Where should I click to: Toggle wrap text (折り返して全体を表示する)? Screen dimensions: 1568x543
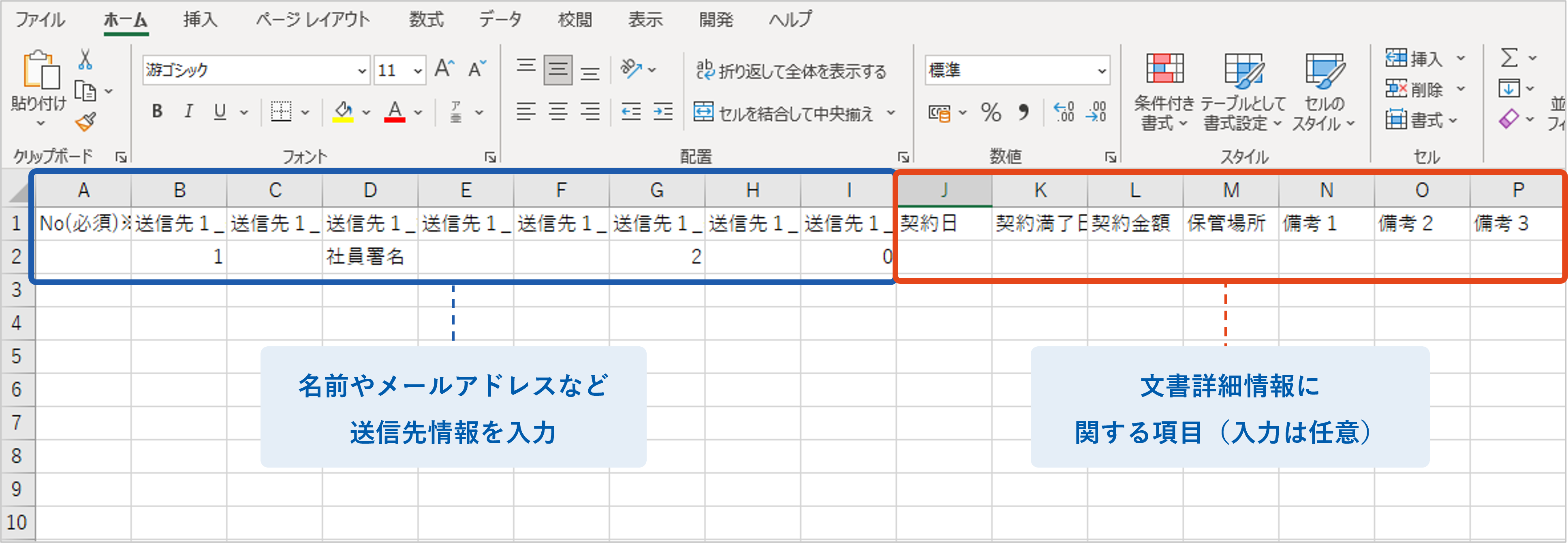point(791,71)
